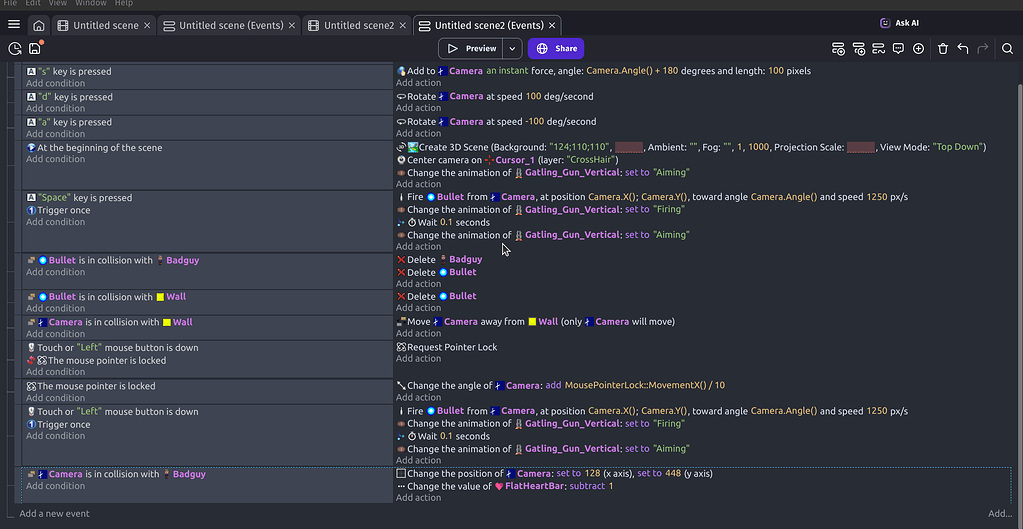
Task: Close the Untitled scene2 (Events) tab
Action: click(x=552, y=25)
